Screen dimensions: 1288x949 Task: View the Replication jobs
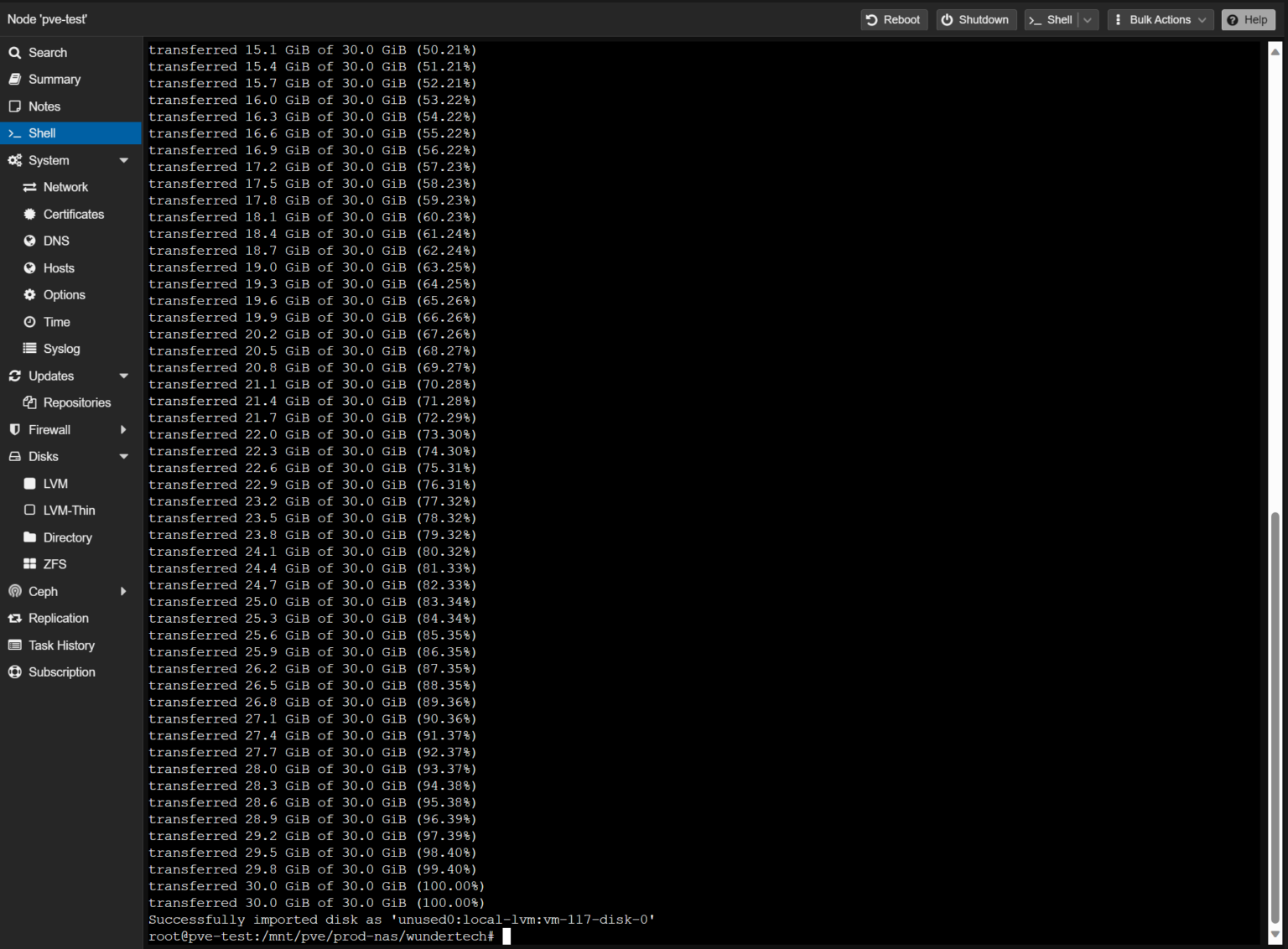58,618
